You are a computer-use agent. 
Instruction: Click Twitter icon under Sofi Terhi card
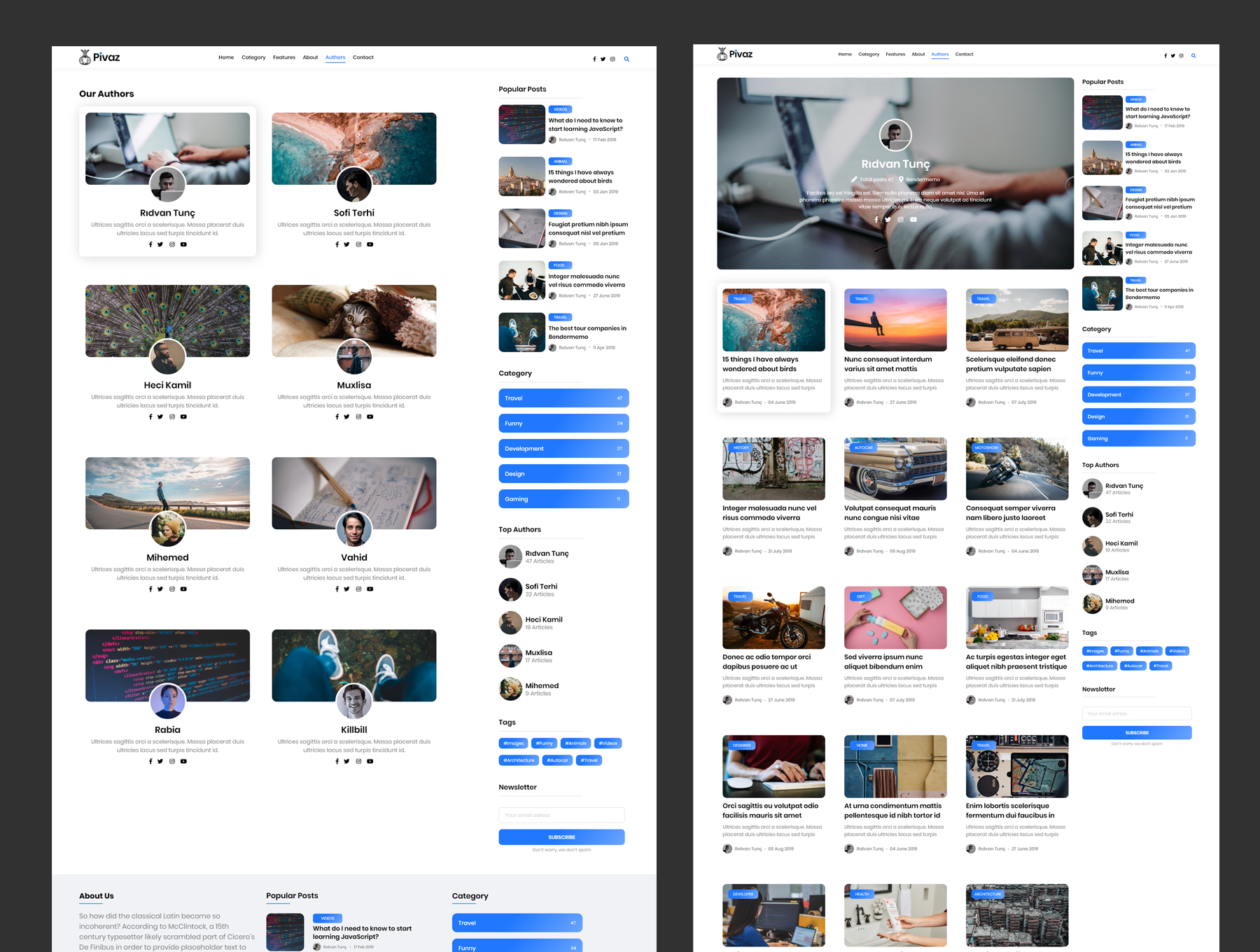coord(346,244)
